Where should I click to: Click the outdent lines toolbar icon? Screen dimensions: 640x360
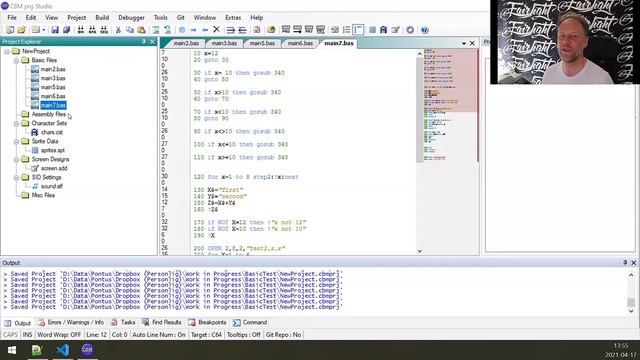coord(242,30)
